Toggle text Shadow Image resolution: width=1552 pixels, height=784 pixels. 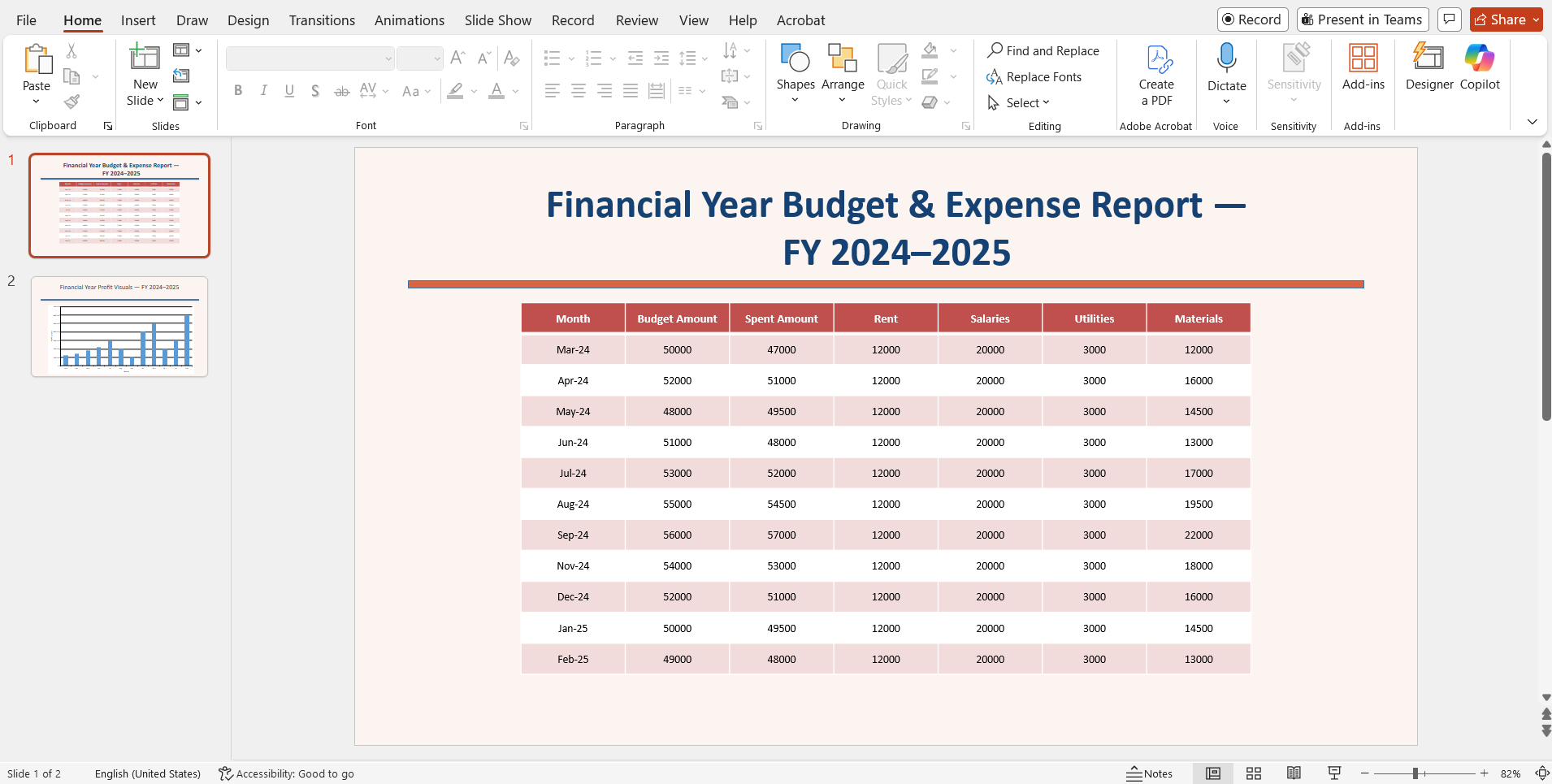(315, 91)
